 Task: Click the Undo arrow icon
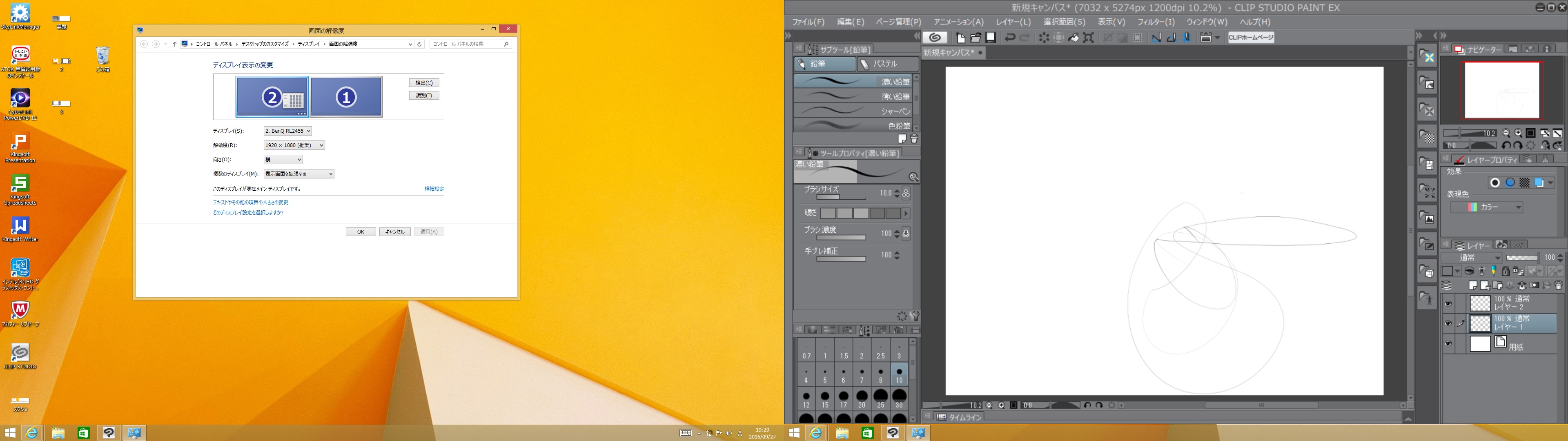[x=1009, y=38]
